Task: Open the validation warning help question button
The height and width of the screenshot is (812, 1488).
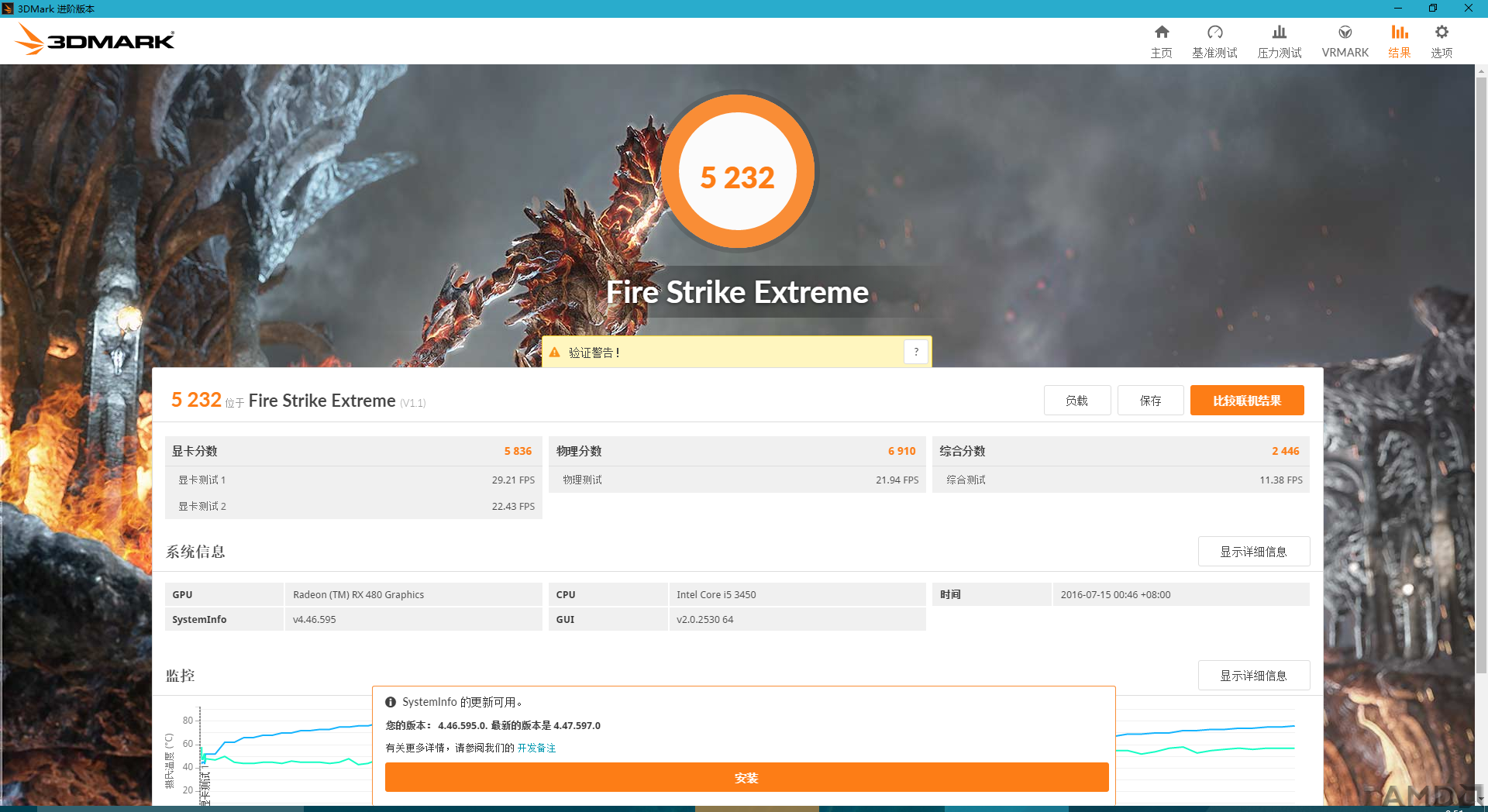Action: point(916,352)
